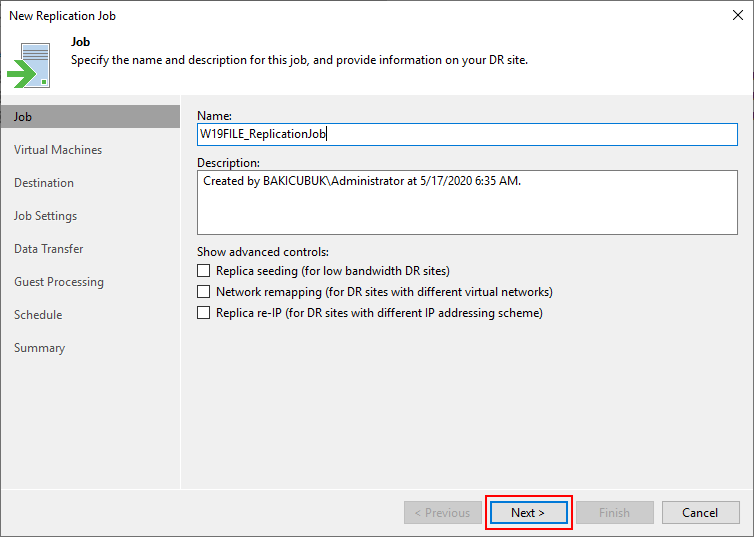Screen dimensions: 754x537
Task: Select the Data Transfer step
Action: pos(49,249)
